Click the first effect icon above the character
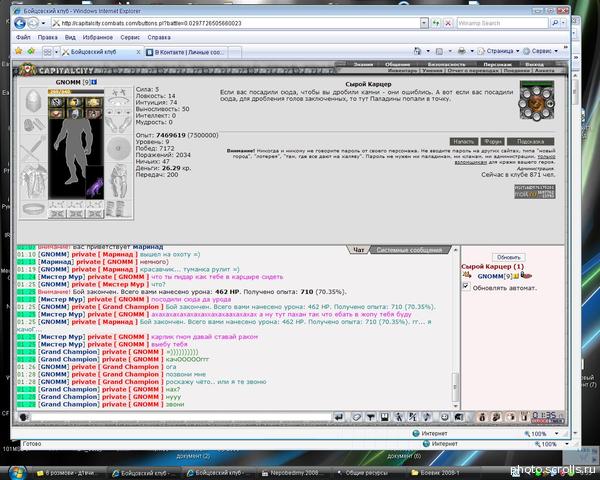Viewport: 600px width, 480px height. pyautogui.click(x=57, y=102)
